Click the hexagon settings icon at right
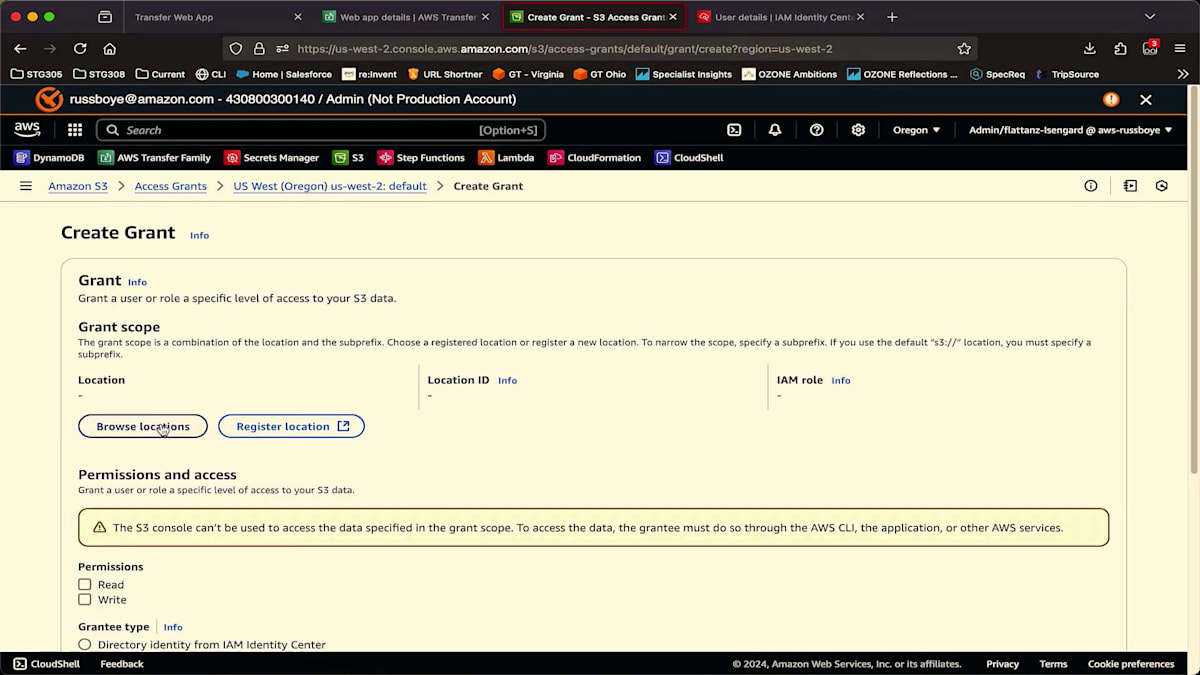This screenshot has height=675, width=1200. [1162, 186]
